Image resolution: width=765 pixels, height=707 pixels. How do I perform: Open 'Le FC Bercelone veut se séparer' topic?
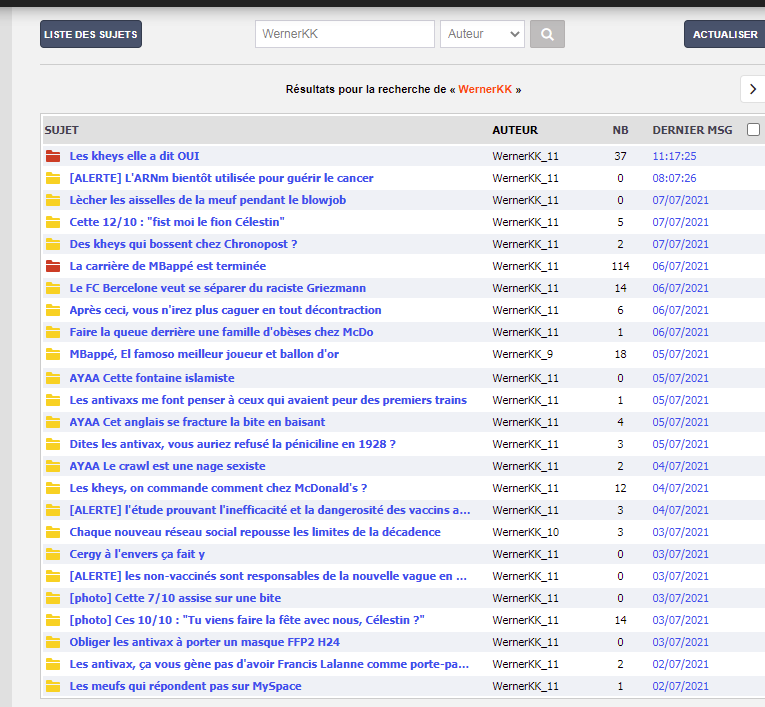[x=218, y=288]
